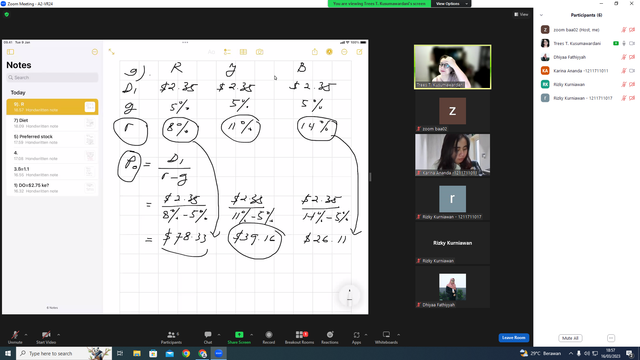
Task: Click Karina Ananda video thumbnail
Action: pos(452,155)
